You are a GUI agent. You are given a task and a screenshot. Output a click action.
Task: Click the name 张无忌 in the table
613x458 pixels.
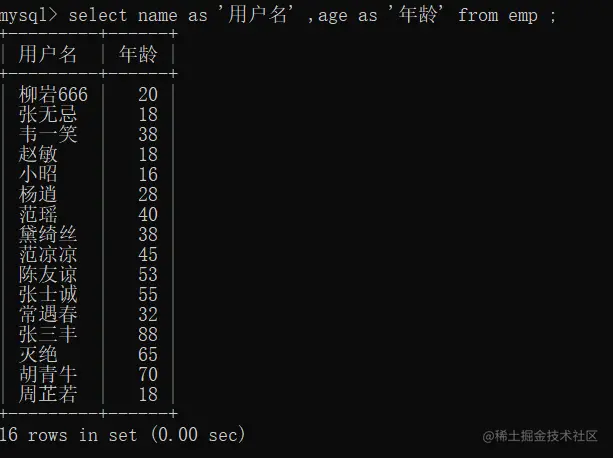point(48,115)
